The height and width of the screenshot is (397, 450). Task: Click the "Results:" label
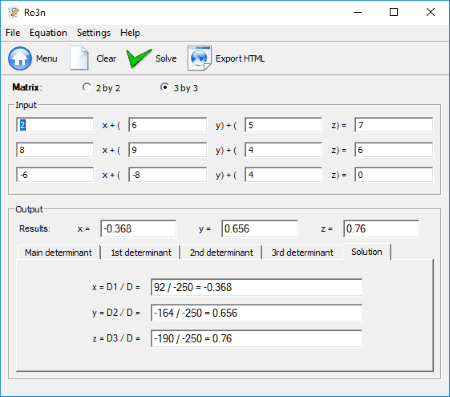(35, 229)
